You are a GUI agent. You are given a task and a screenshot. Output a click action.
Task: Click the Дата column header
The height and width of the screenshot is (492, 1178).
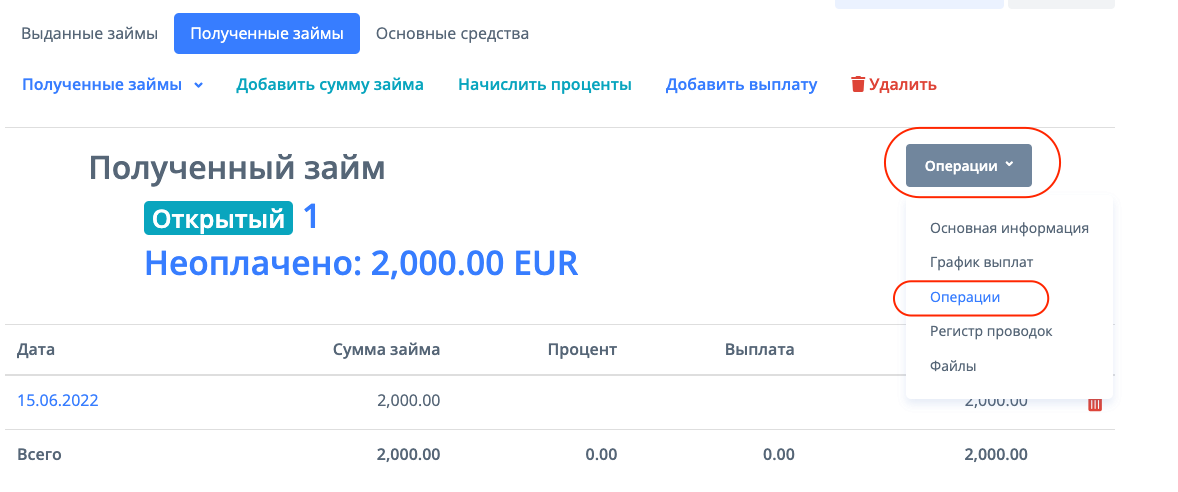click(36, 349)
